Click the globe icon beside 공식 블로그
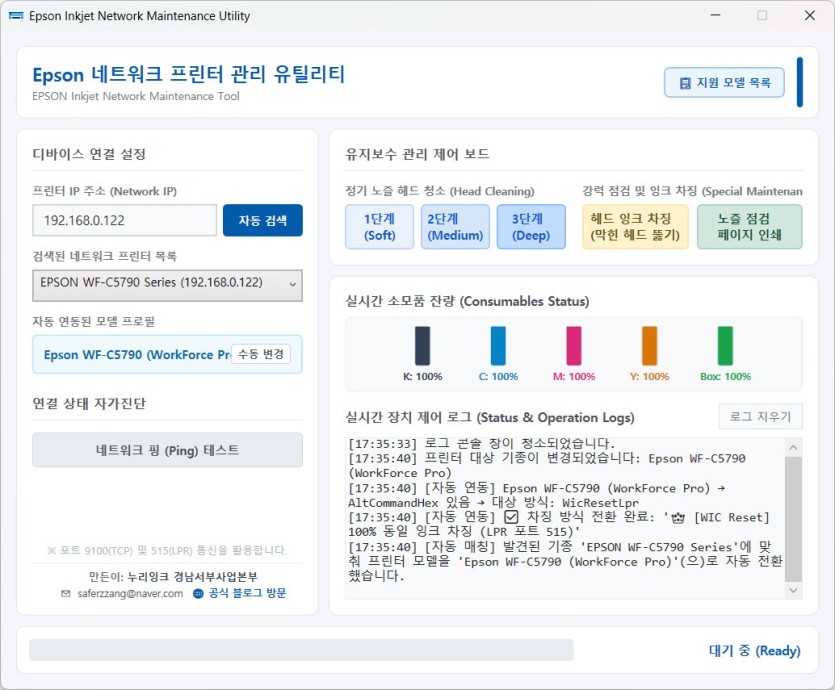 198,593
